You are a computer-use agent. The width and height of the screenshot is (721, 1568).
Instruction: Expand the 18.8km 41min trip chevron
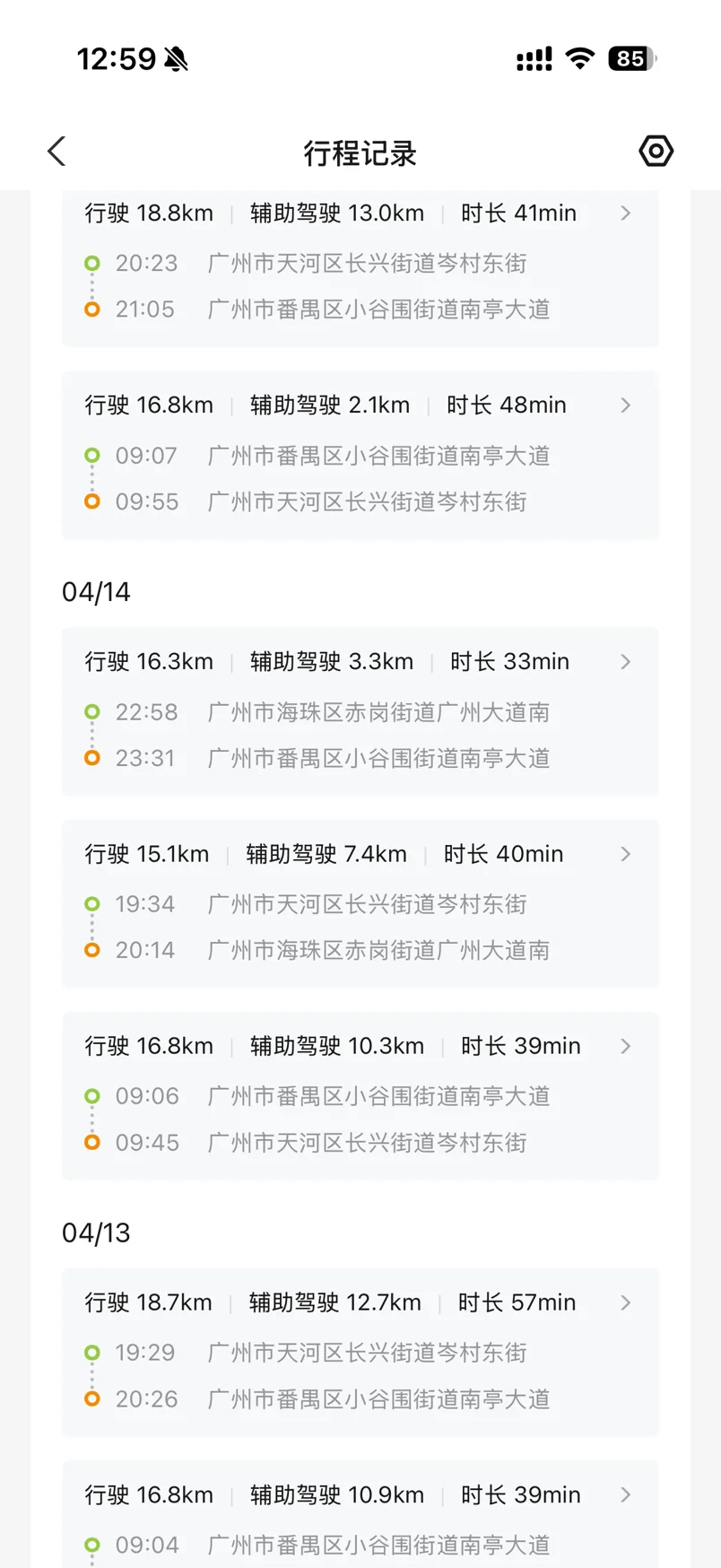tap(626, 213)
